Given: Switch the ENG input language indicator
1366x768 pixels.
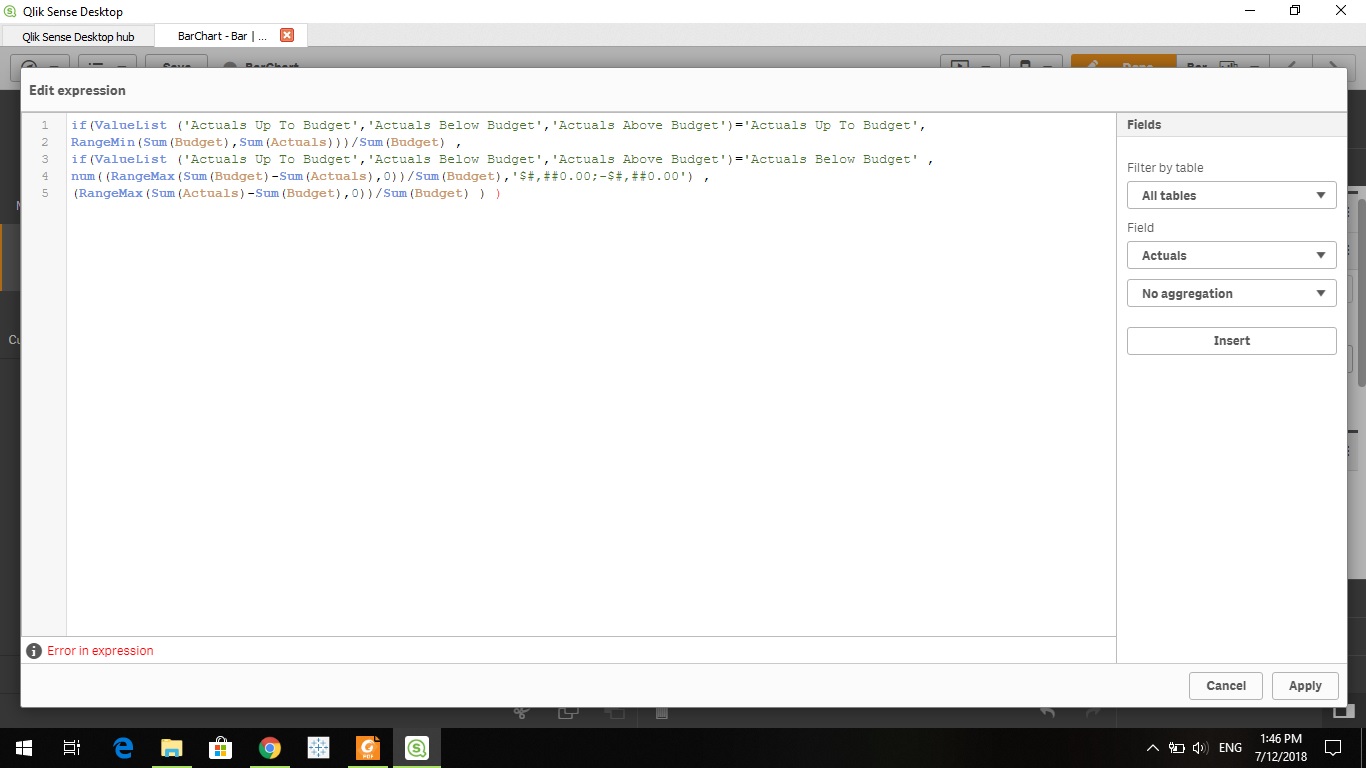Looking at the screenshot, I should click(x=1230, y=748).
